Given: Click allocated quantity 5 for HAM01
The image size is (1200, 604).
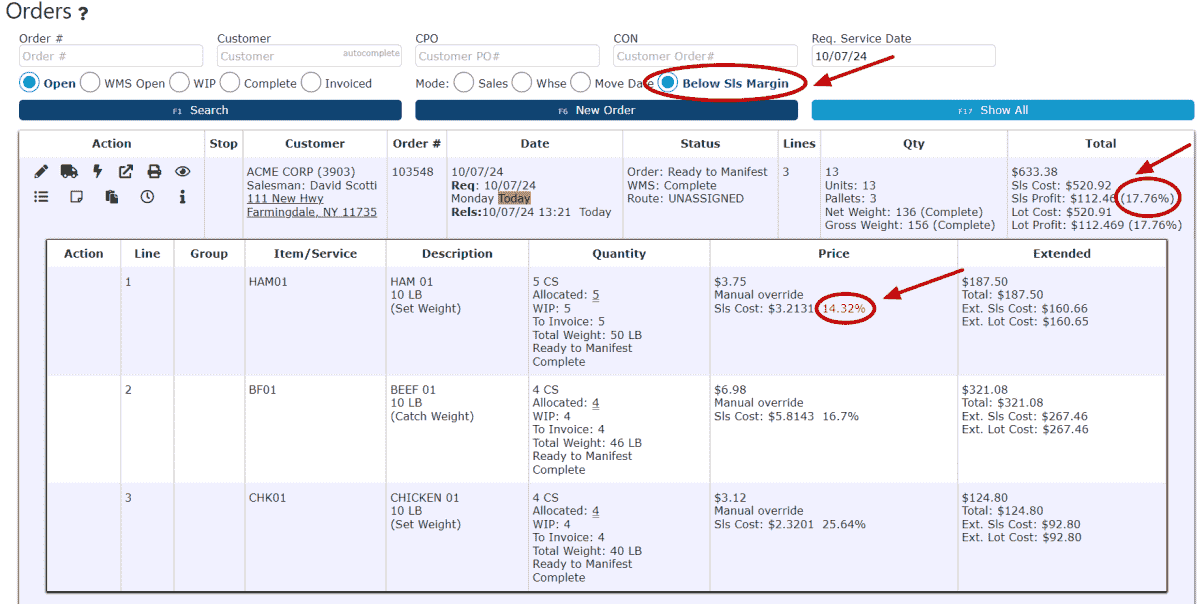Looking at the screenshot, I should (596, 295).
